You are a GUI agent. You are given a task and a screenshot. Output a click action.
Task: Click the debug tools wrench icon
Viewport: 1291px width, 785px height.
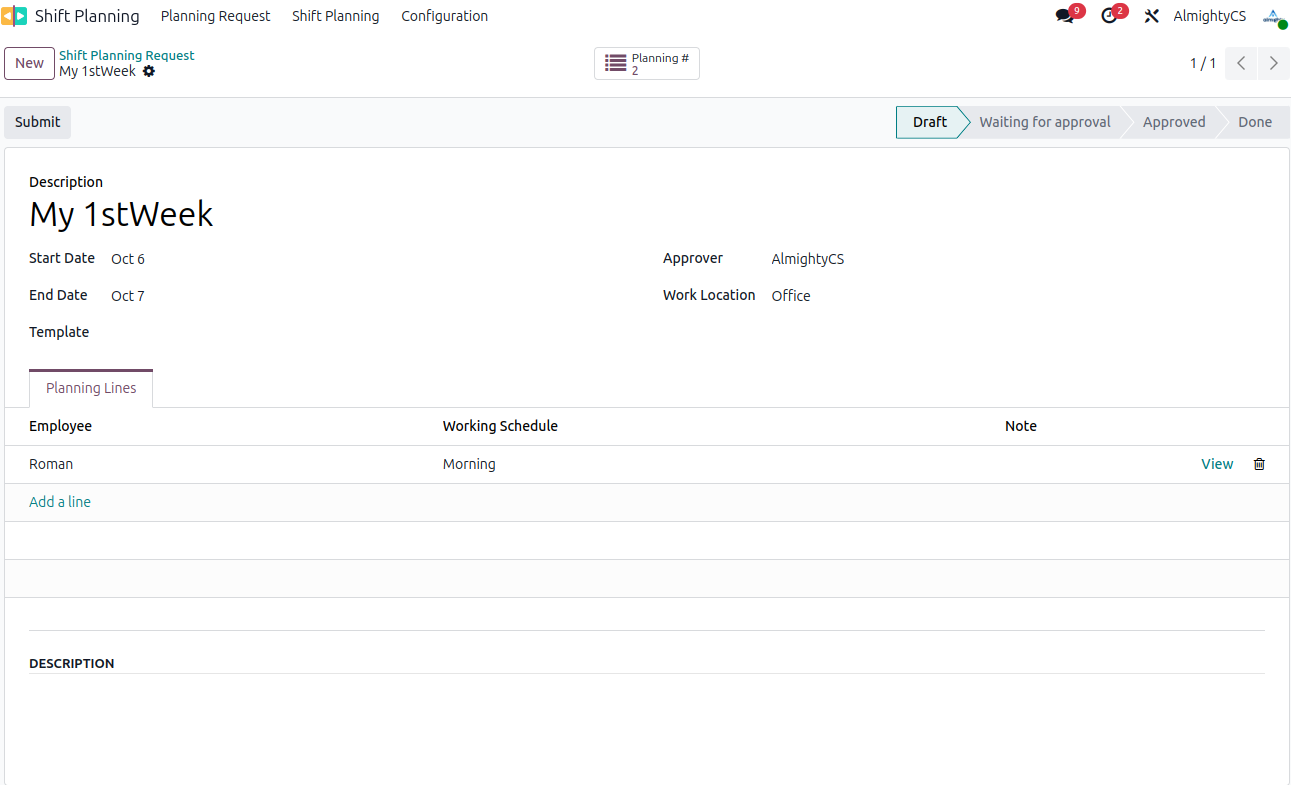[x=1152, y=16]
